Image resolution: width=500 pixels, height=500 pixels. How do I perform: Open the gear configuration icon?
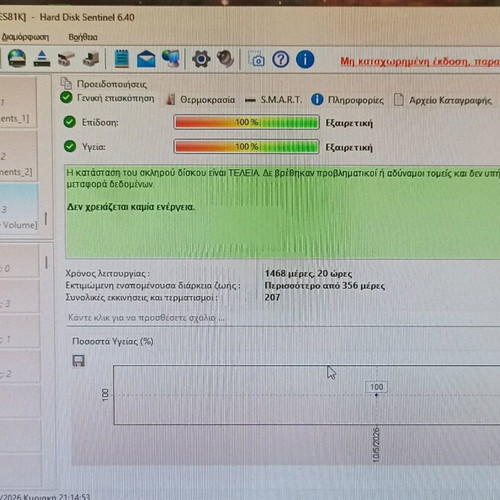[201, 59]
